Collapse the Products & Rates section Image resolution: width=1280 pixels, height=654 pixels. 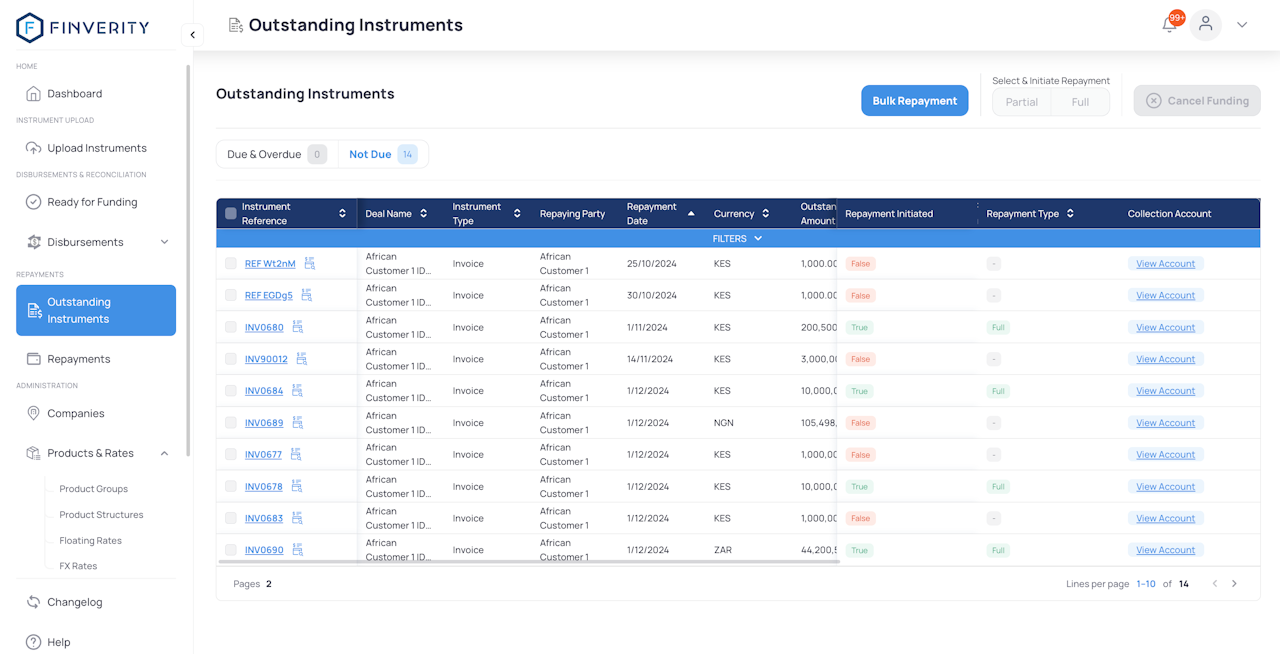165,453
